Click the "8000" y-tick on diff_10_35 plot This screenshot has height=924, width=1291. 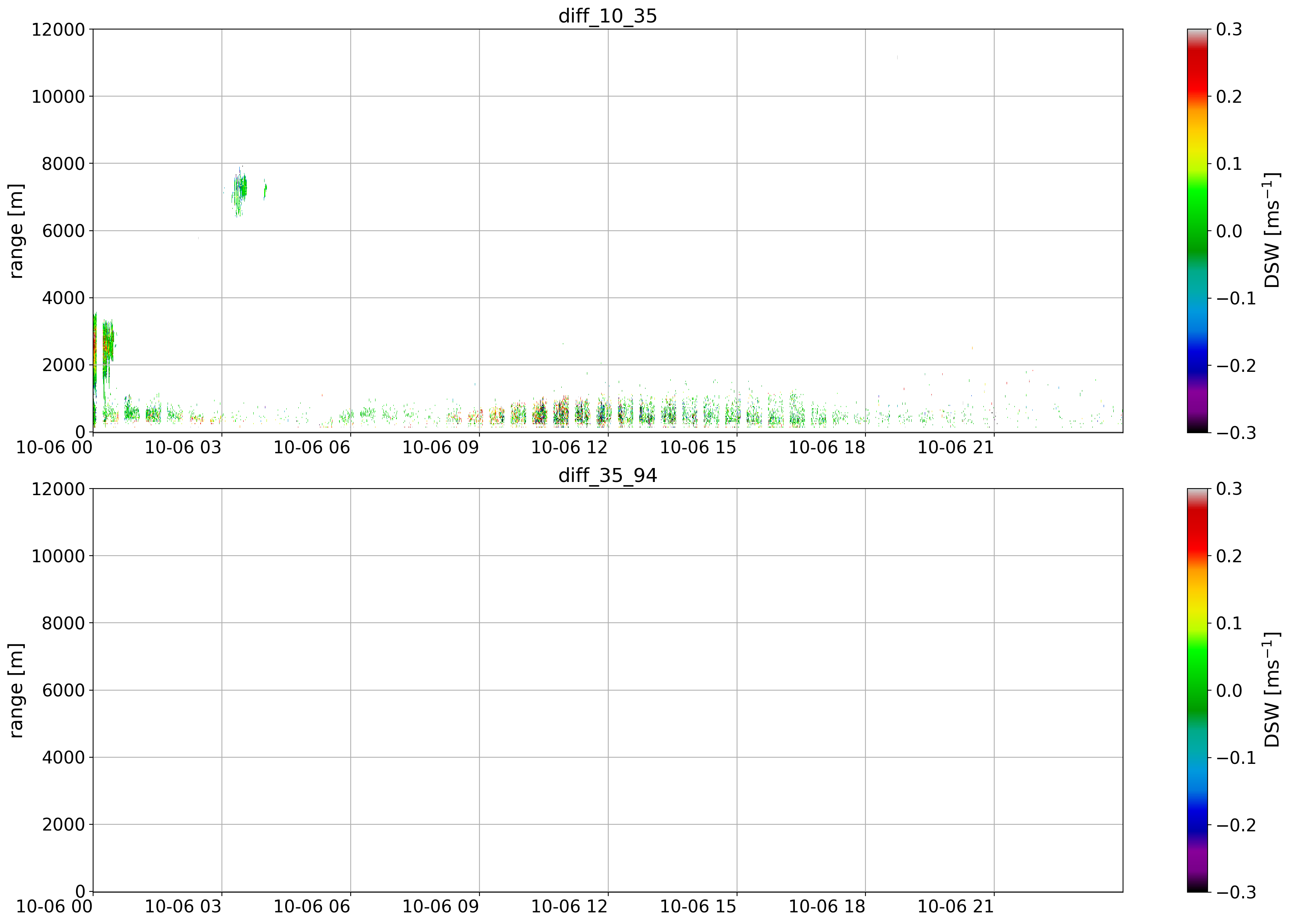click(x=63, y=164)
